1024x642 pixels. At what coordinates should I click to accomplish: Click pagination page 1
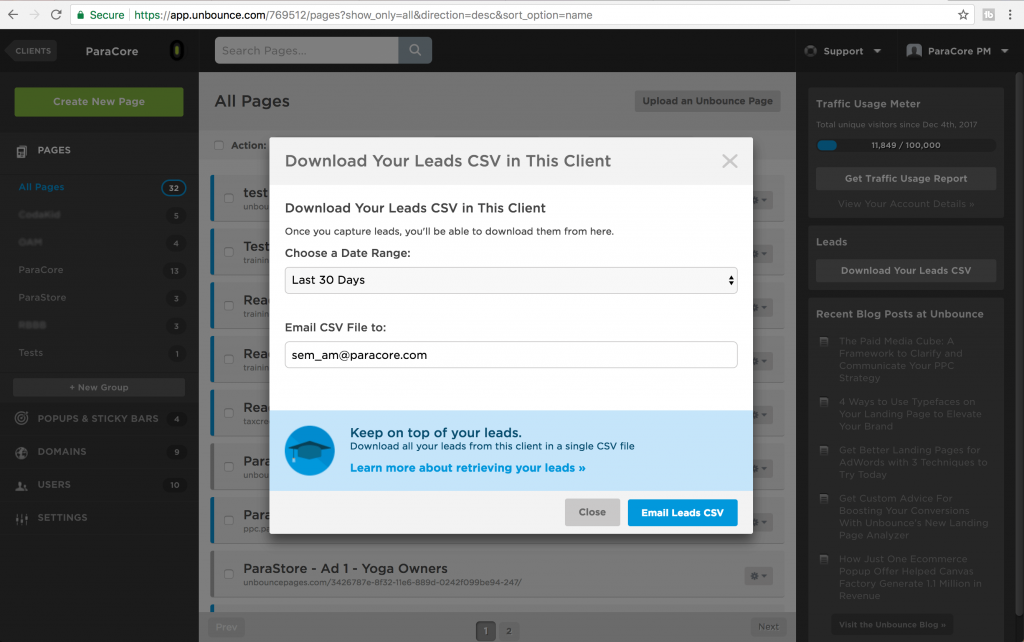point(485,631)
